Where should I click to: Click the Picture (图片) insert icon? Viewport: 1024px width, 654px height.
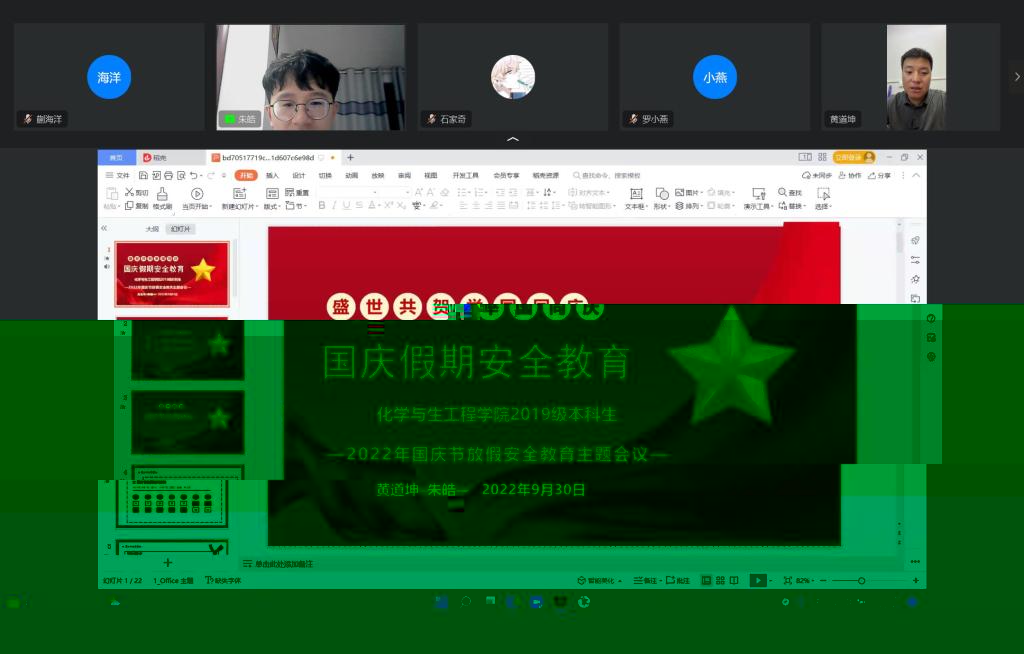point(679,192)
